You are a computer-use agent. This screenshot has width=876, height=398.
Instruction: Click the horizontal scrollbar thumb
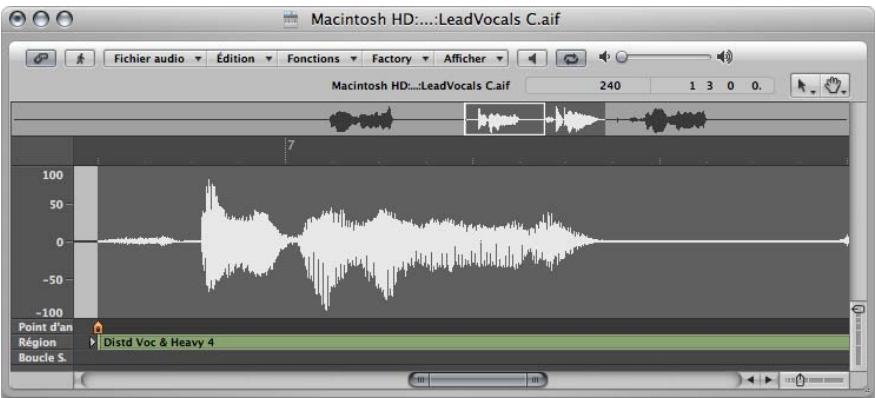click(x=478, y=380)
